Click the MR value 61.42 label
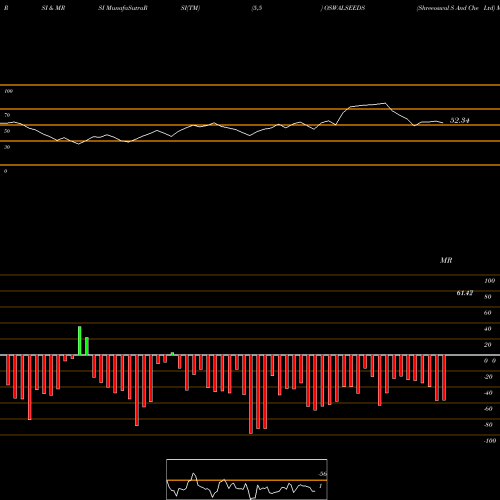The image size is (500, 500). click(x=465, y=293)
